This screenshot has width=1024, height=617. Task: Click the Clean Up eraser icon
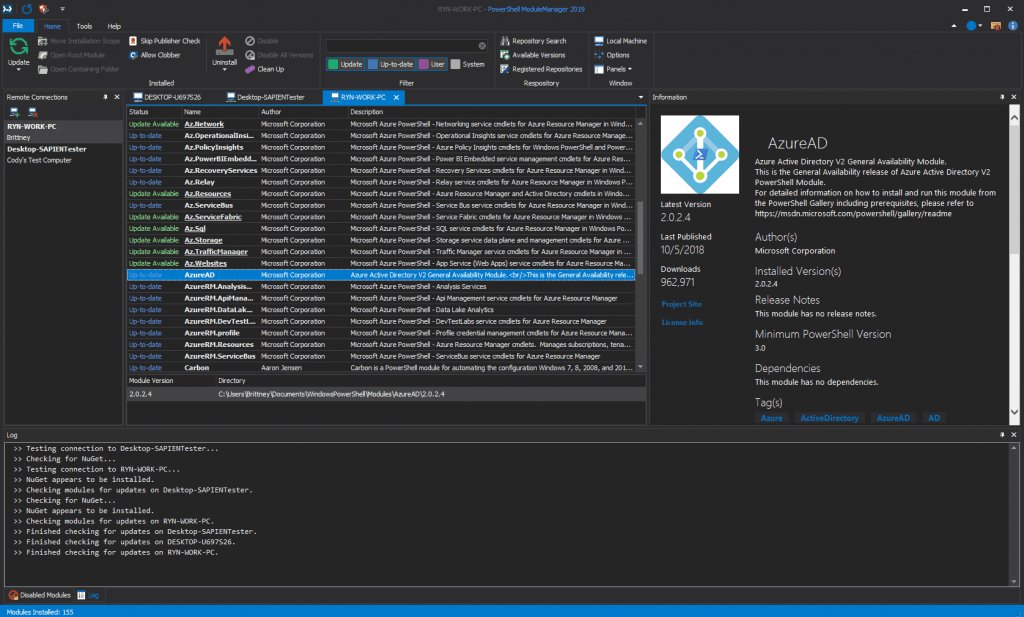(250, 69)
